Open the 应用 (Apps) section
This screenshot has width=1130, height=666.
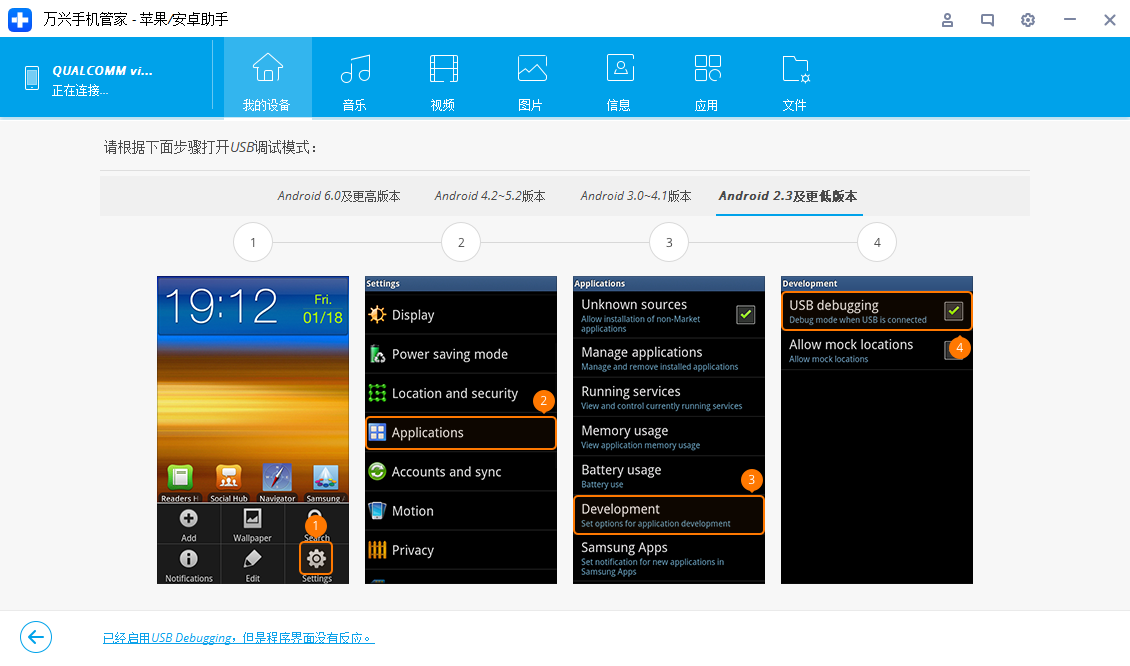[707, 78]
